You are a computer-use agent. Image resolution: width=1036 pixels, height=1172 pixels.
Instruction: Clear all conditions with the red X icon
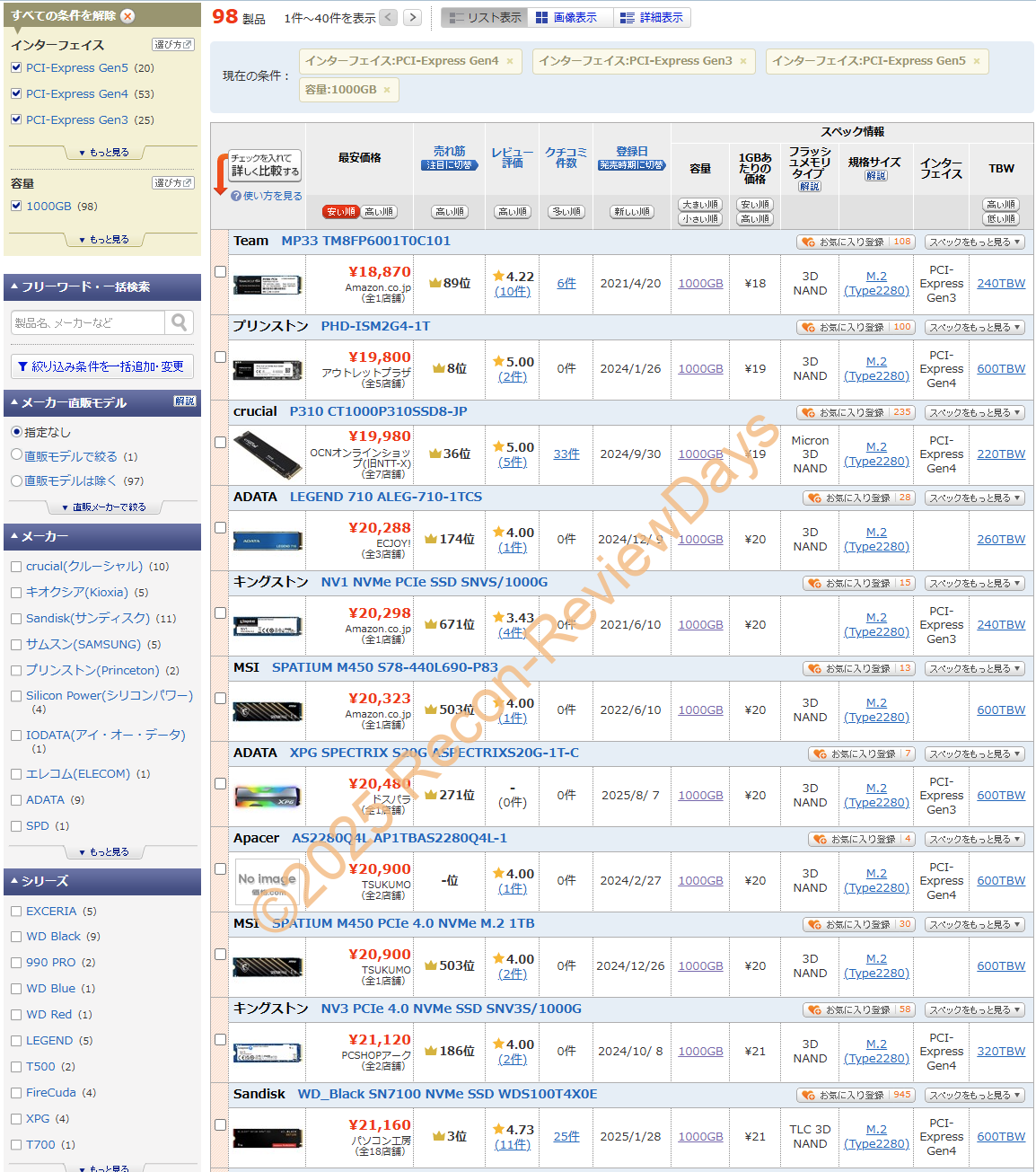[x=127, y=15]
